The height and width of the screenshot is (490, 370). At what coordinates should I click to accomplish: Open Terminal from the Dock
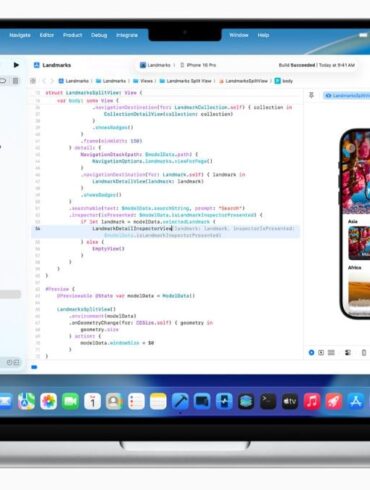268,401
